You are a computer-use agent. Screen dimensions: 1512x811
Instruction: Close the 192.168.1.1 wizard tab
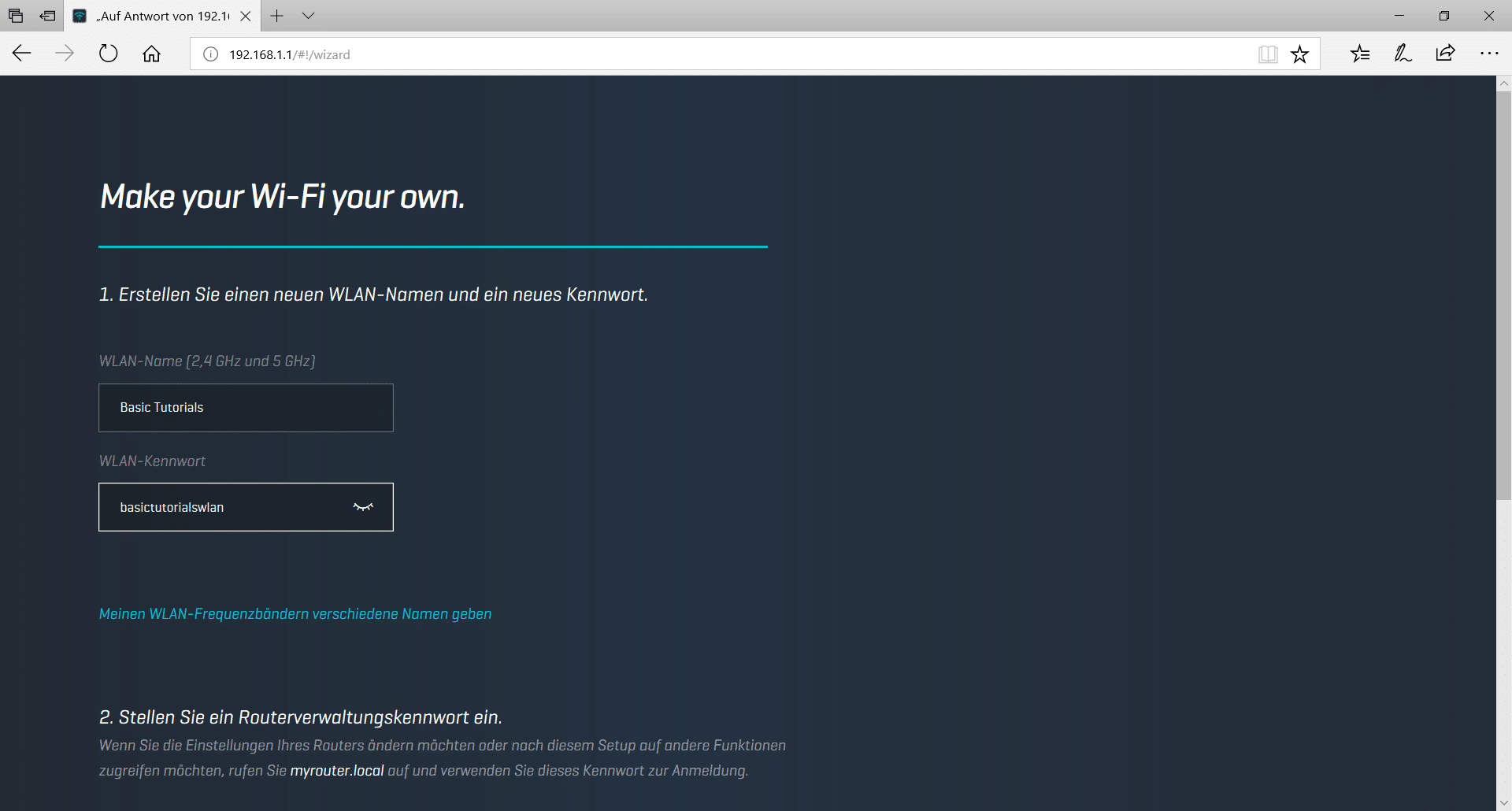[x=246, y=16]
